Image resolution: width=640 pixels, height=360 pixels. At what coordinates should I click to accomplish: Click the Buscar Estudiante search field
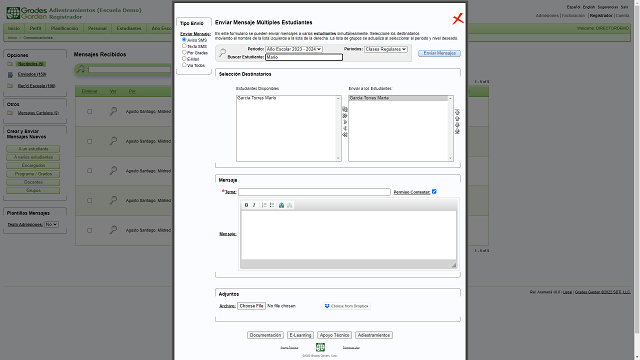(304, 57)
